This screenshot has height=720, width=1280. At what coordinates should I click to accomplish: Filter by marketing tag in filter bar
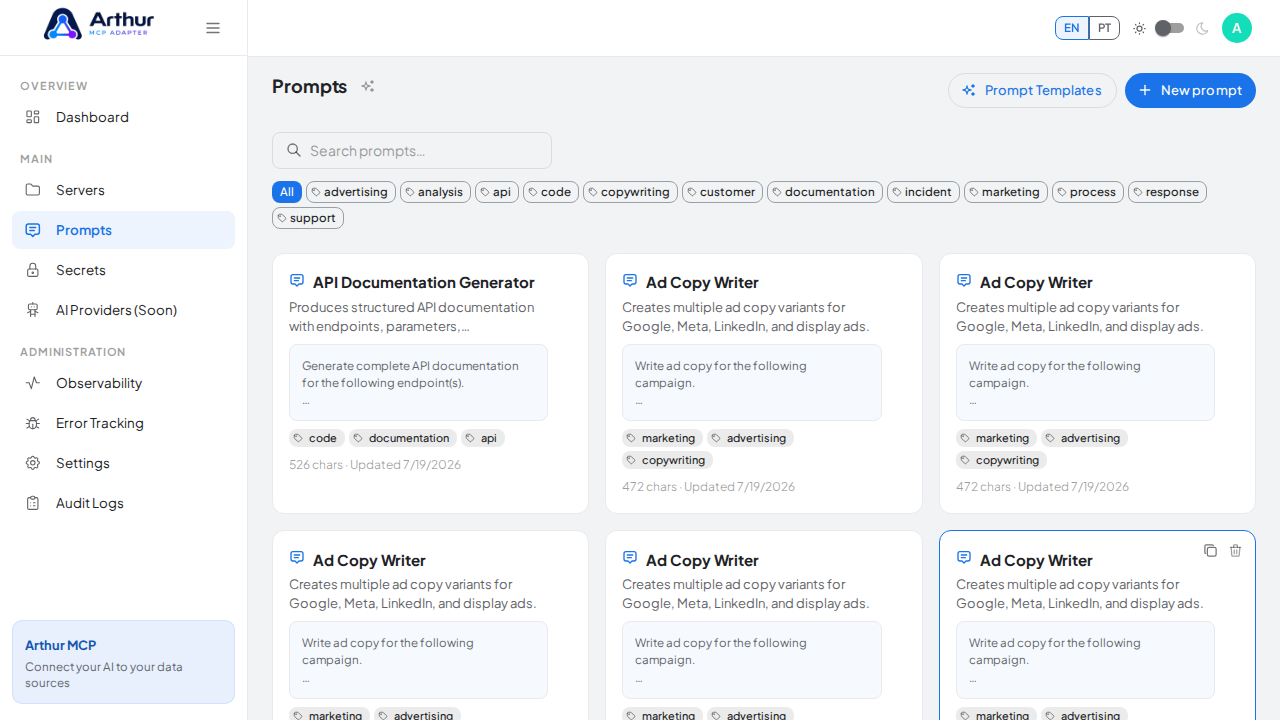coord(1006,192)
